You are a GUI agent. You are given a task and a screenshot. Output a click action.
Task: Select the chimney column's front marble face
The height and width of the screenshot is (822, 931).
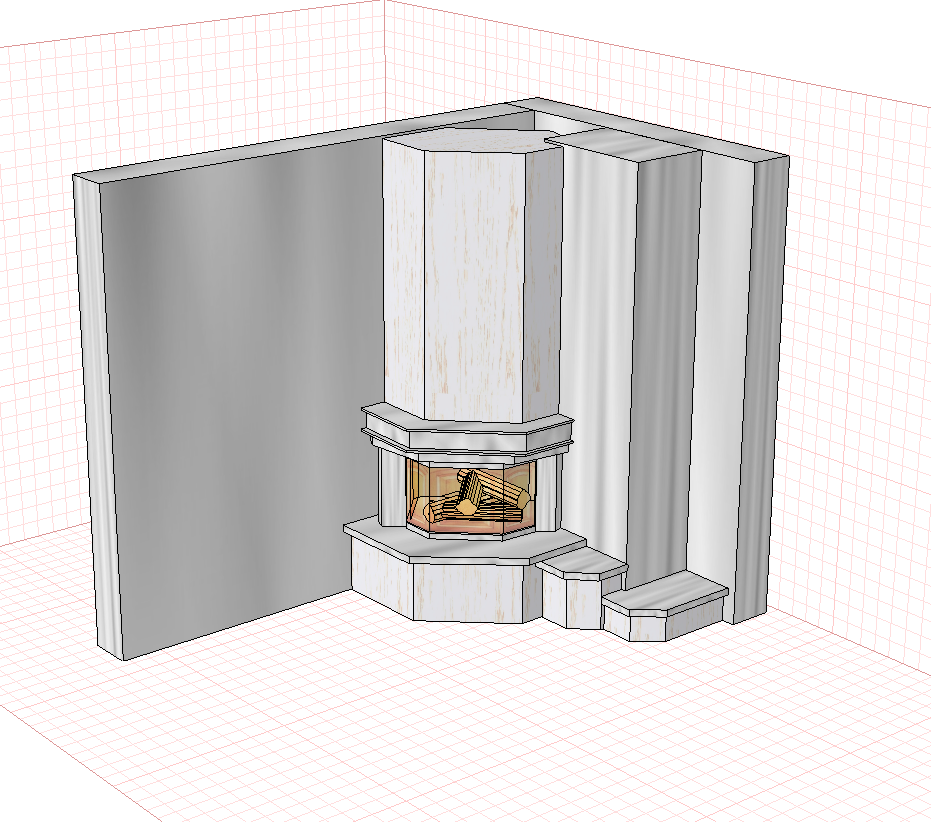pyautogui.click(x=475, y=285)
